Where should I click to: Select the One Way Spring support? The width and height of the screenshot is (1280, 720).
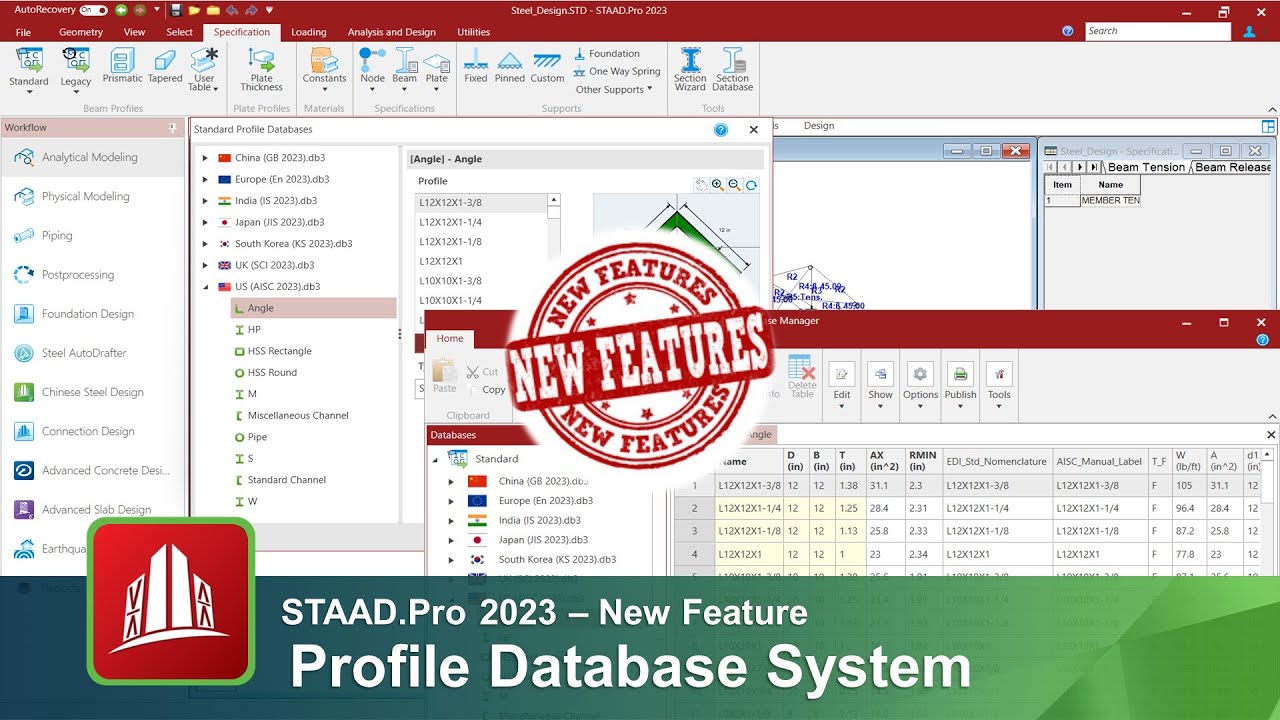click(x=616, y=71)
